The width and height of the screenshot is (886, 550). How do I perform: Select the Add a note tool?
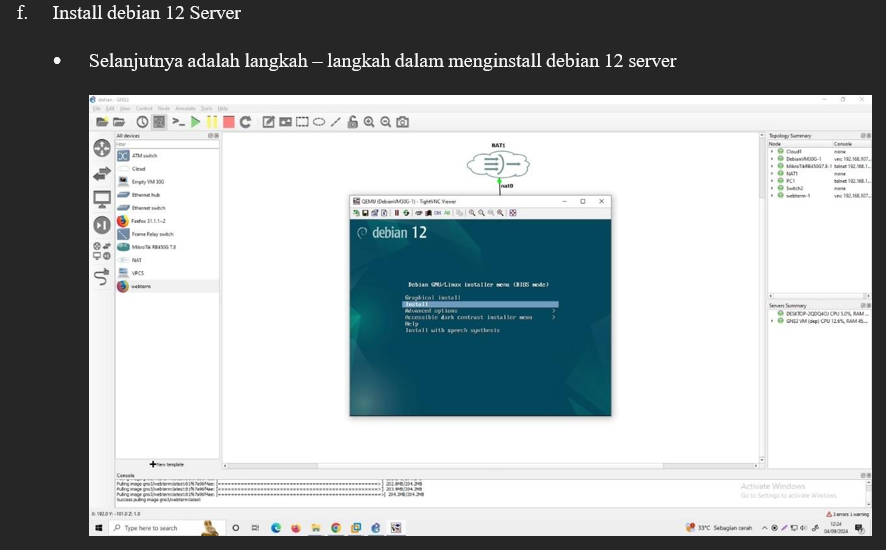[268, 122]
